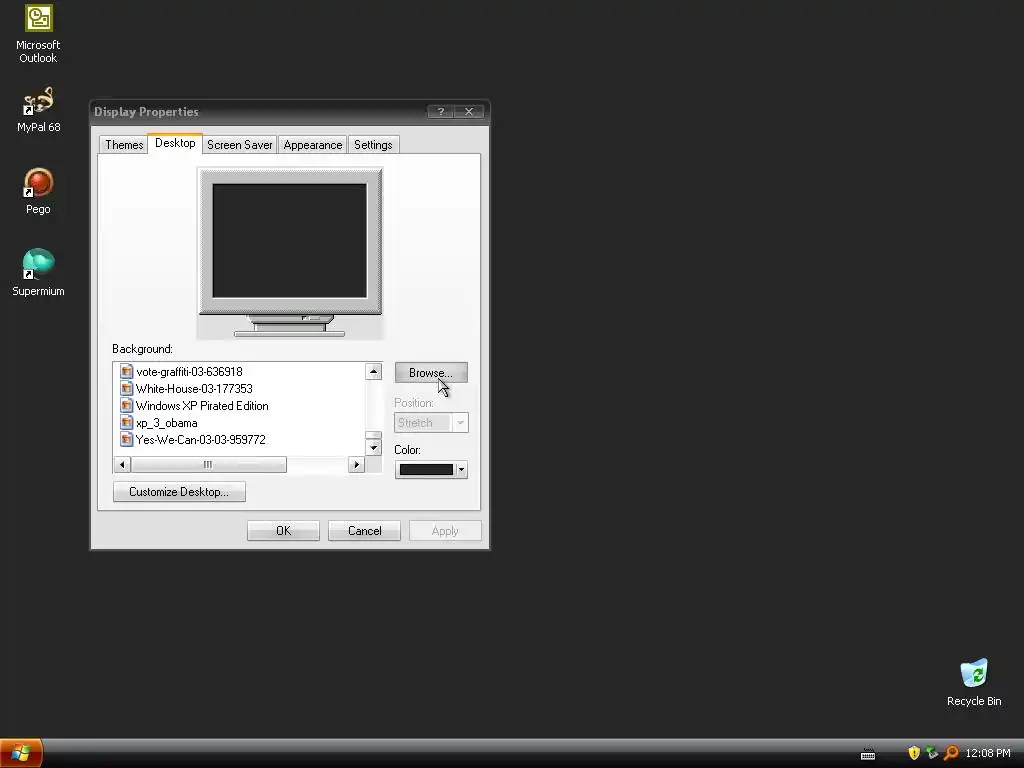Image resolution: width=1024 pixels, height=768 pixels.
Task: Click the image icon beside Yes-We-Can-03-03-959772
Action: click(x=127, y=440)
